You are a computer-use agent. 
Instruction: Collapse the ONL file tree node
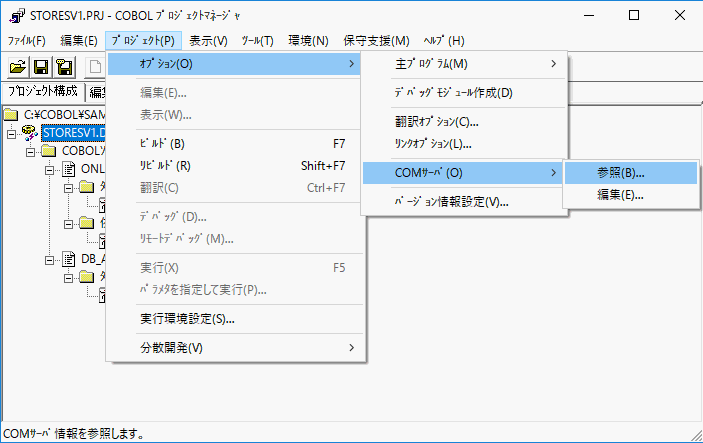(x=49, y=170)
